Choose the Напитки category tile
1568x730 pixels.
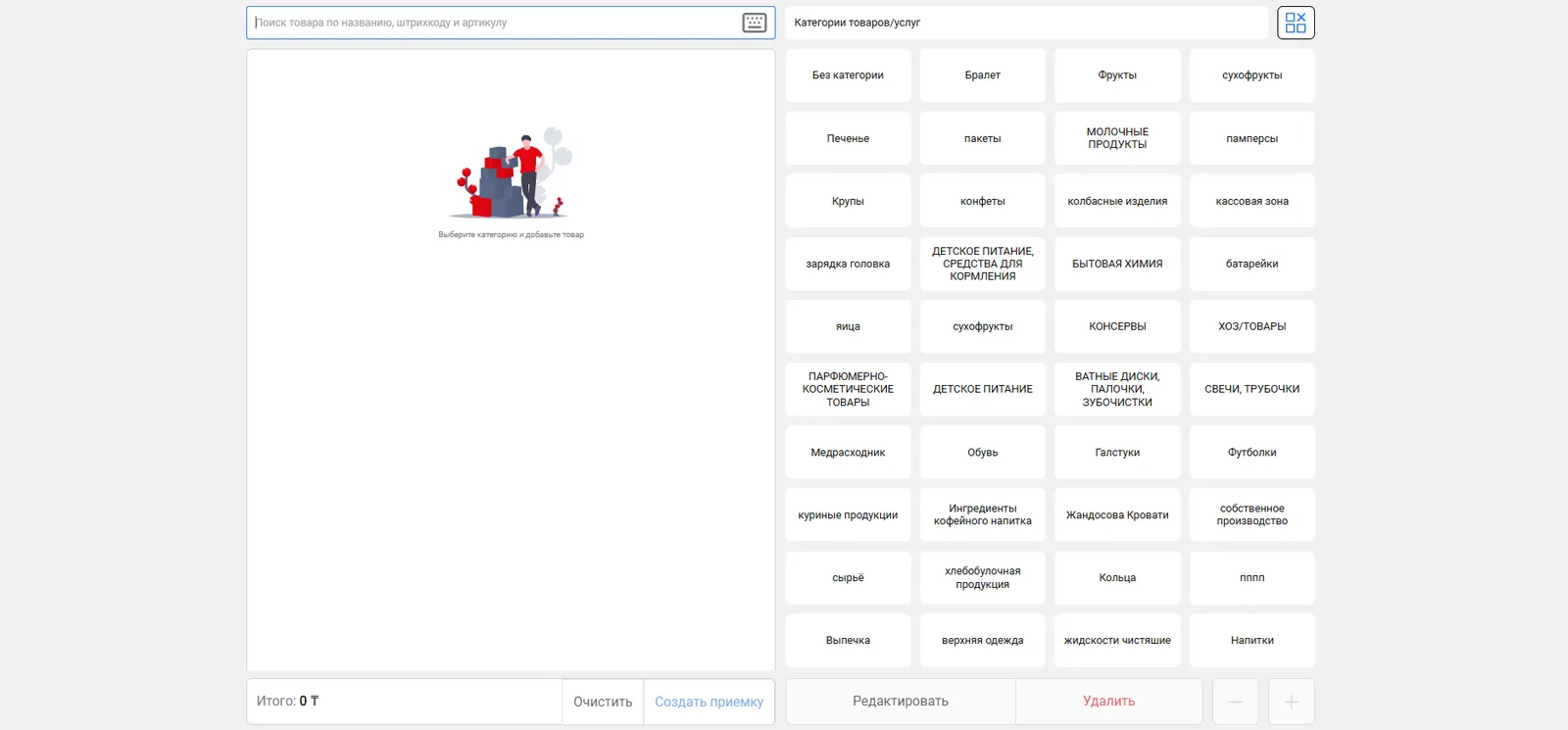[1251, 641]
